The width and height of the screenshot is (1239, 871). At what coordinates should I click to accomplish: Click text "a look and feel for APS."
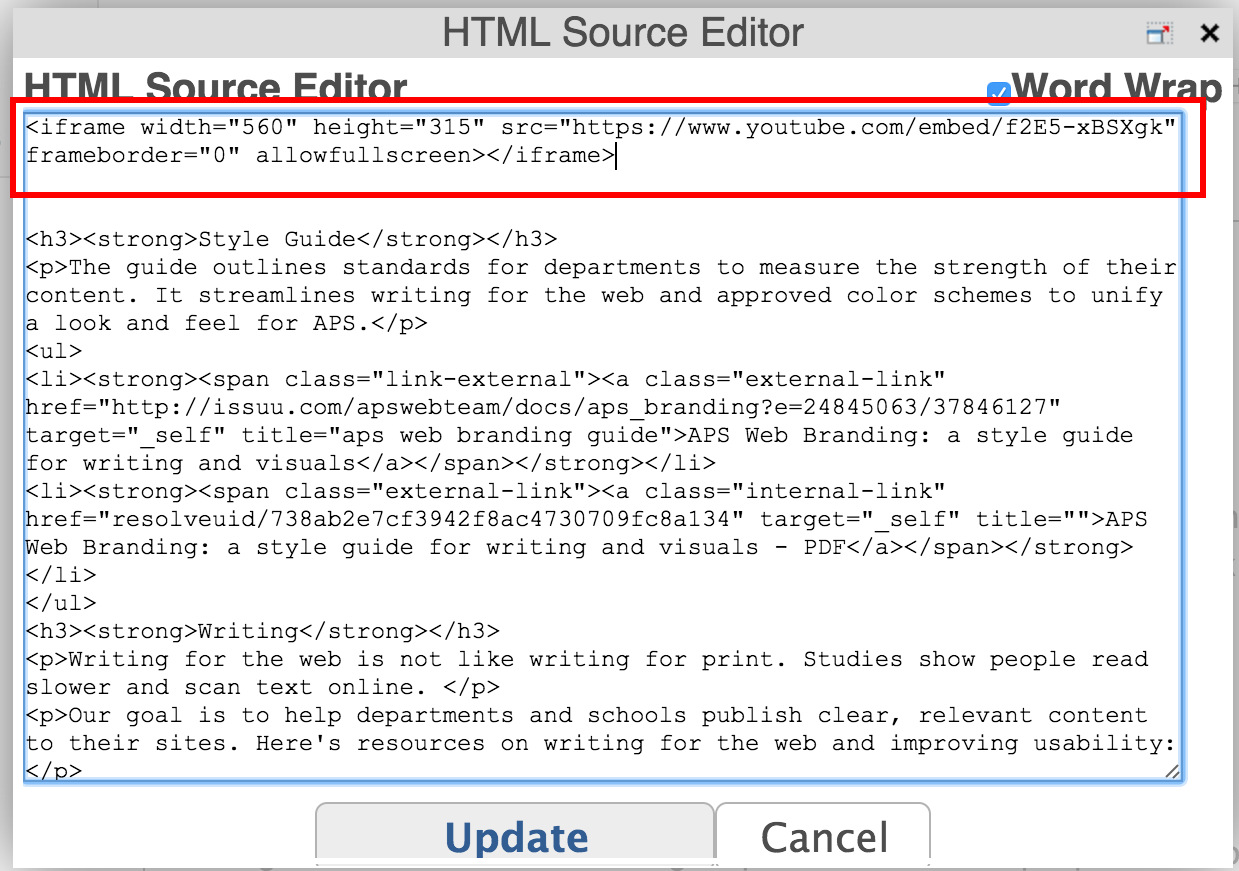(x=198, y=323)
